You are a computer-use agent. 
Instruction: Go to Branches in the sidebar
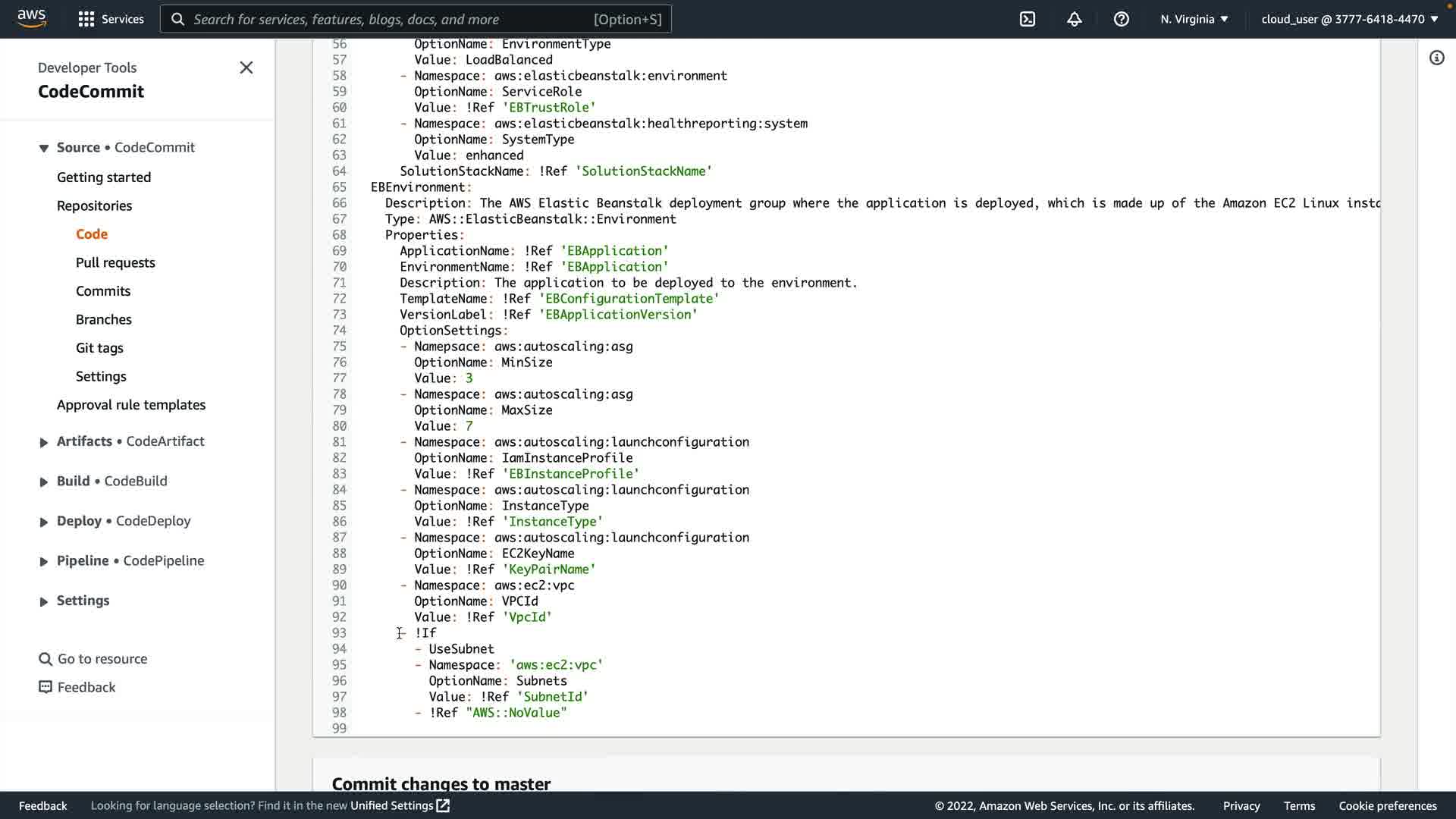click(x=104, y=319)
